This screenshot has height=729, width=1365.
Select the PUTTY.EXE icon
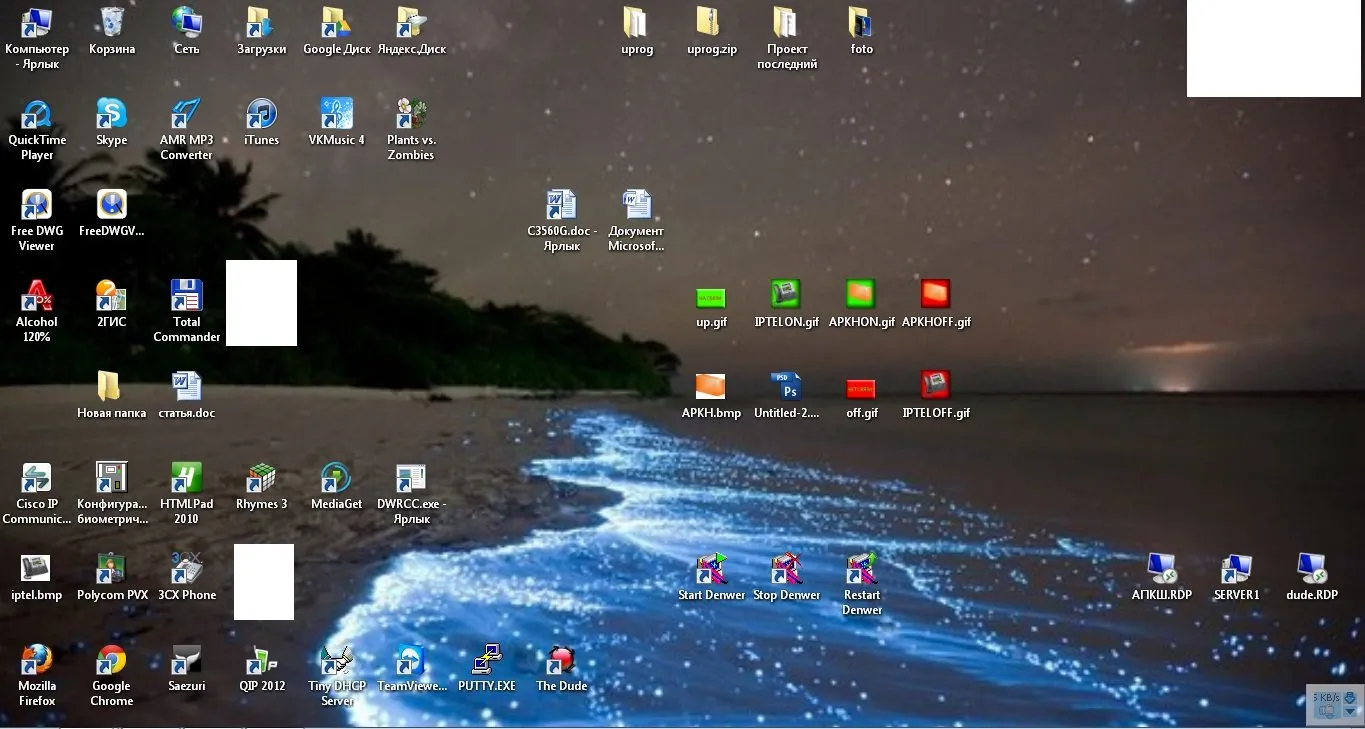(487, 668)
